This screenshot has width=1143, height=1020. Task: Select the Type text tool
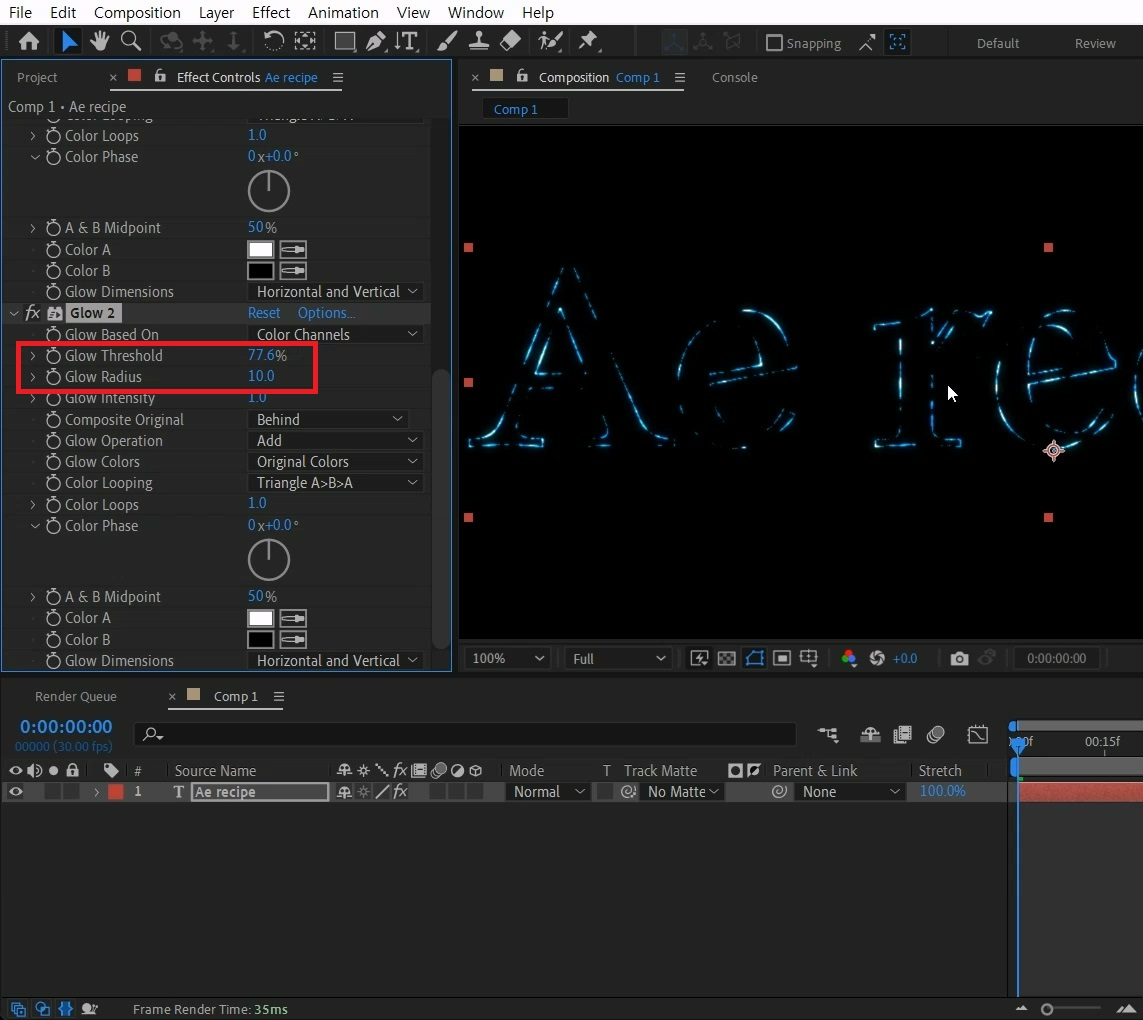[x=407, y=42]
